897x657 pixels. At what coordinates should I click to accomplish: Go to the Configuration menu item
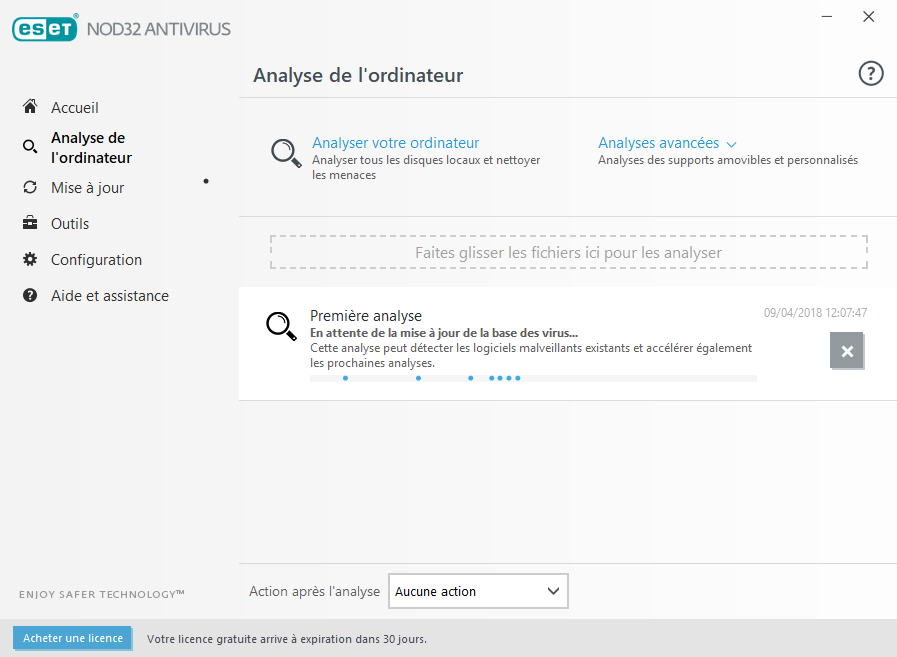pos(96,259)
